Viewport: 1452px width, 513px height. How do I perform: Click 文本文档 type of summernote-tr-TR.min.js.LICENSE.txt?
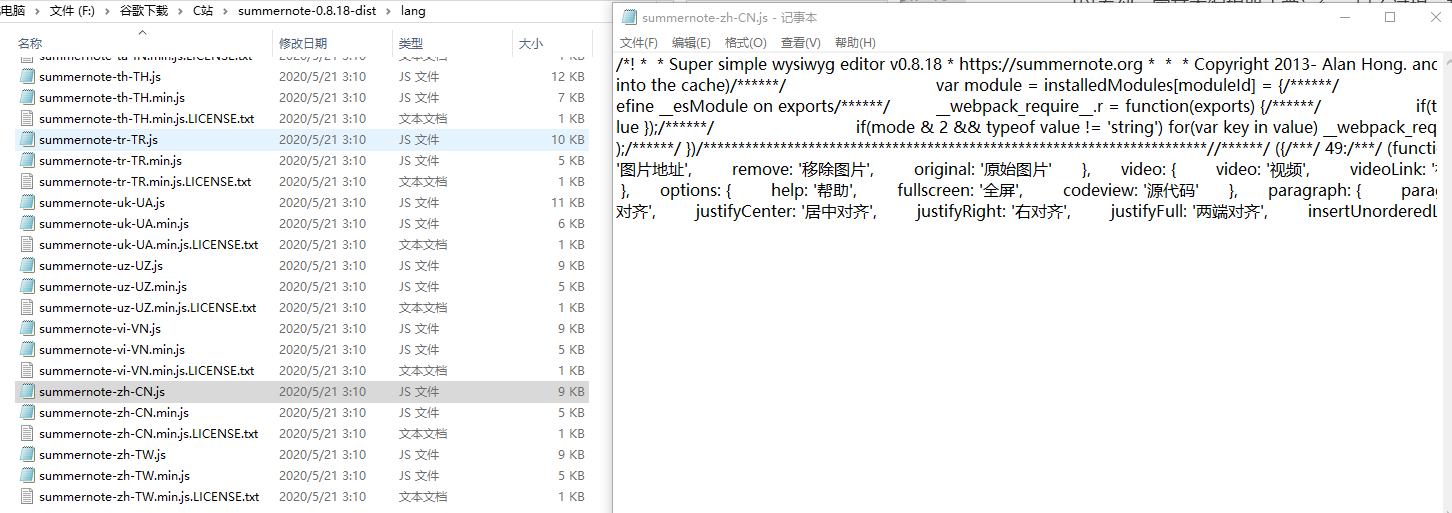pyautogui.click(x=423, y=182)
